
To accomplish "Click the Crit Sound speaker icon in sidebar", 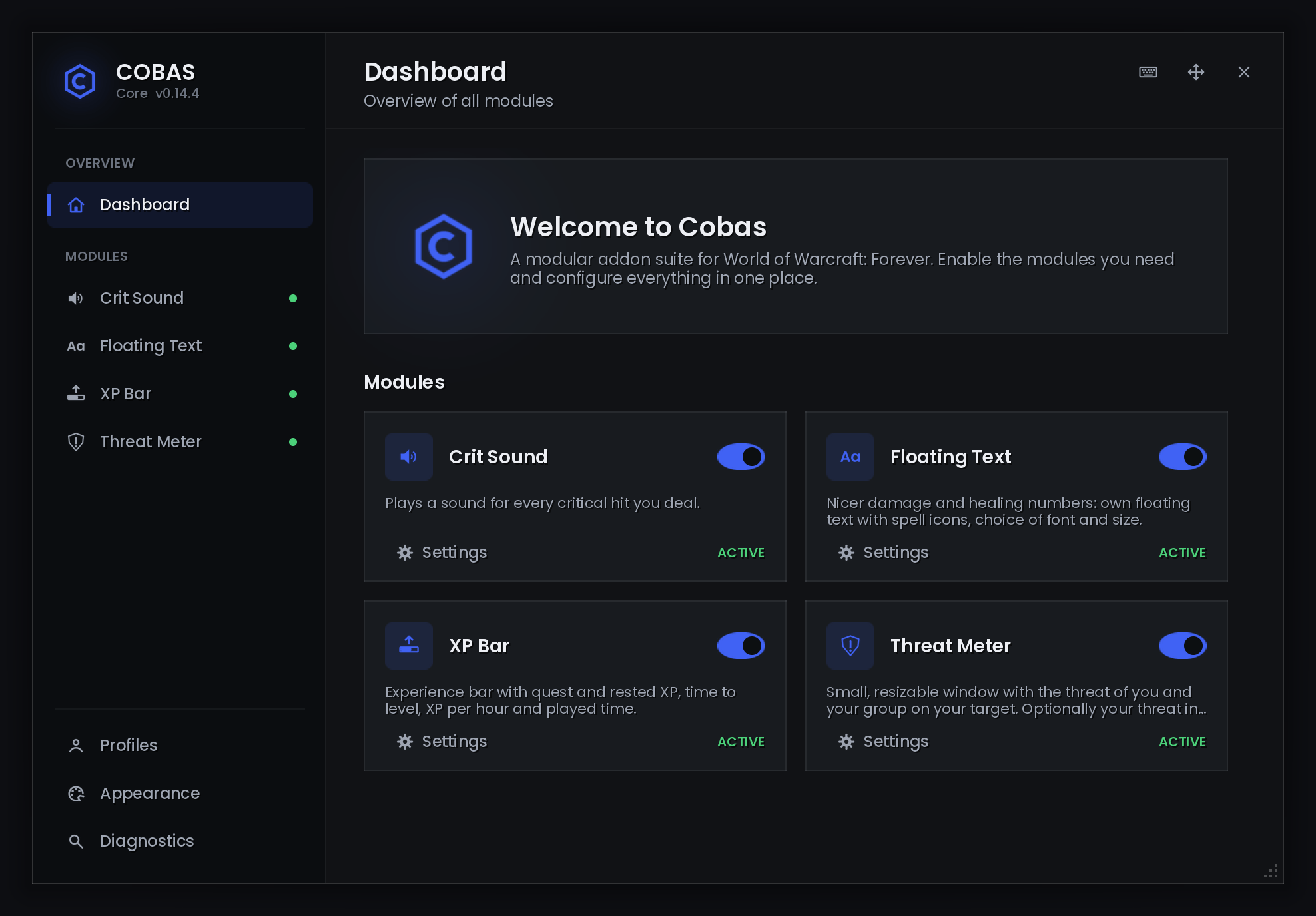I will 76,298.
